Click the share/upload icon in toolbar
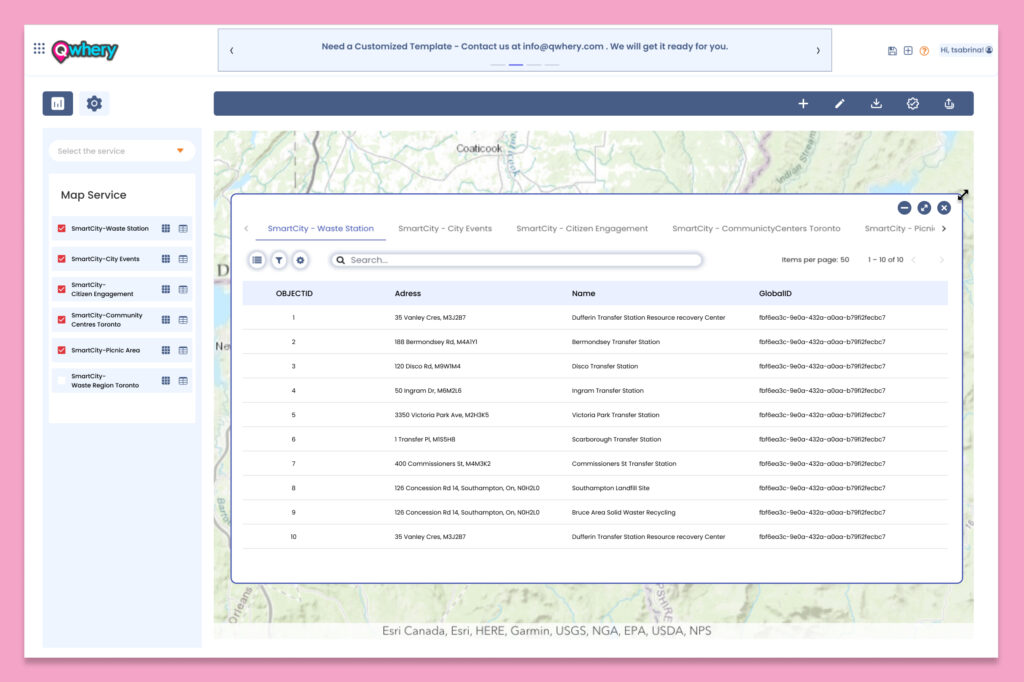Image resolution: width=1024 pixels, height=682 pixels. click(949, 104)
